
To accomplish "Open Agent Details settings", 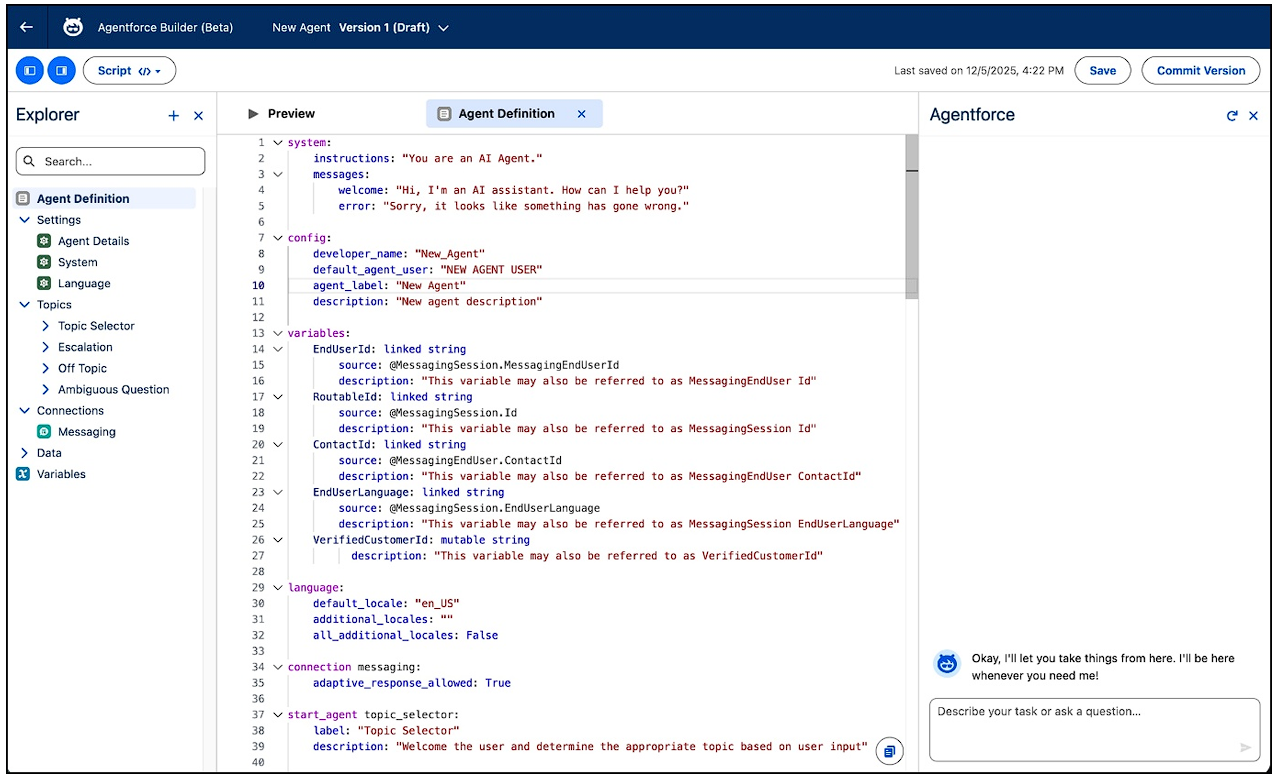I will [x=93, y=241].
